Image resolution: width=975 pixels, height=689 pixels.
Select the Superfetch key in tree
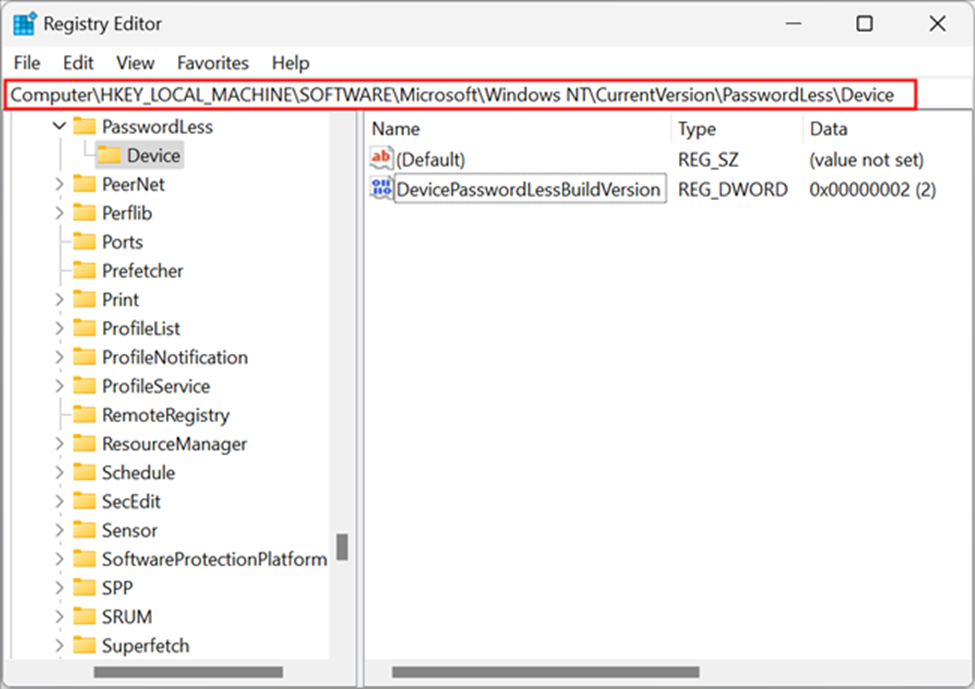[x=146, y=645]
